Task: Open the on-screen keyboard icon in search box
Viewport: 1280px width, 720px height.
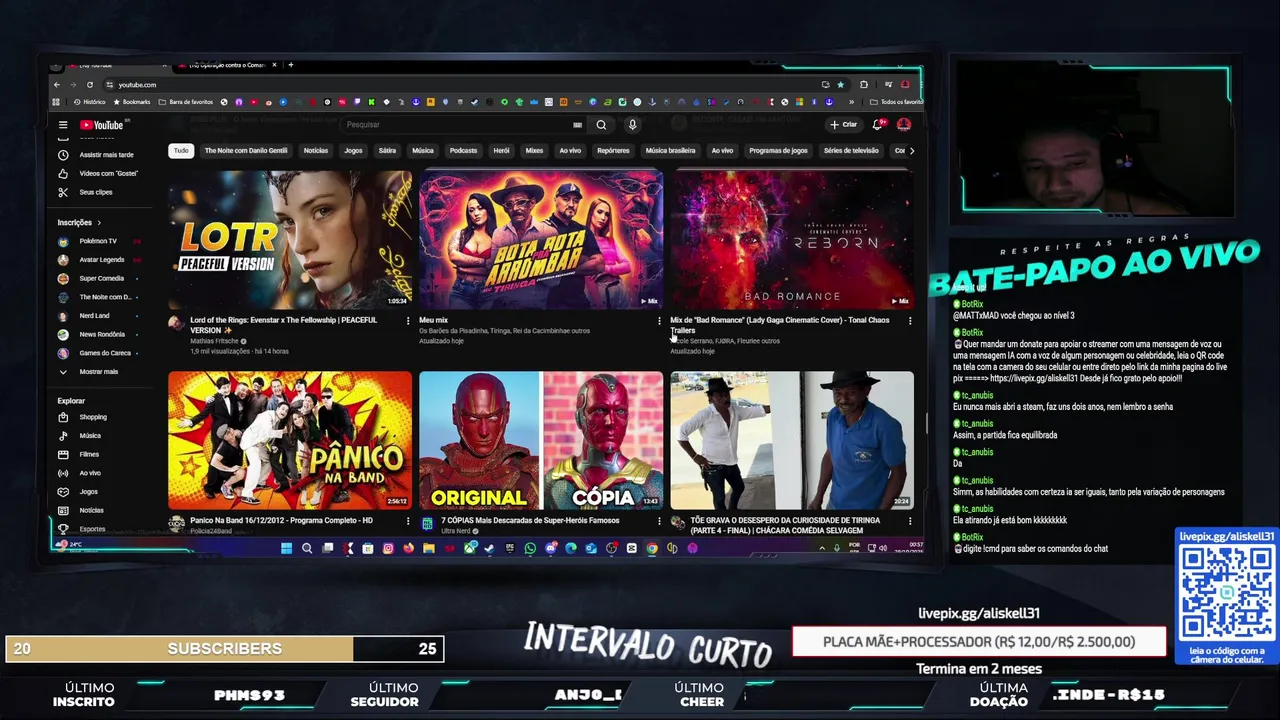Action: (577, 125)
